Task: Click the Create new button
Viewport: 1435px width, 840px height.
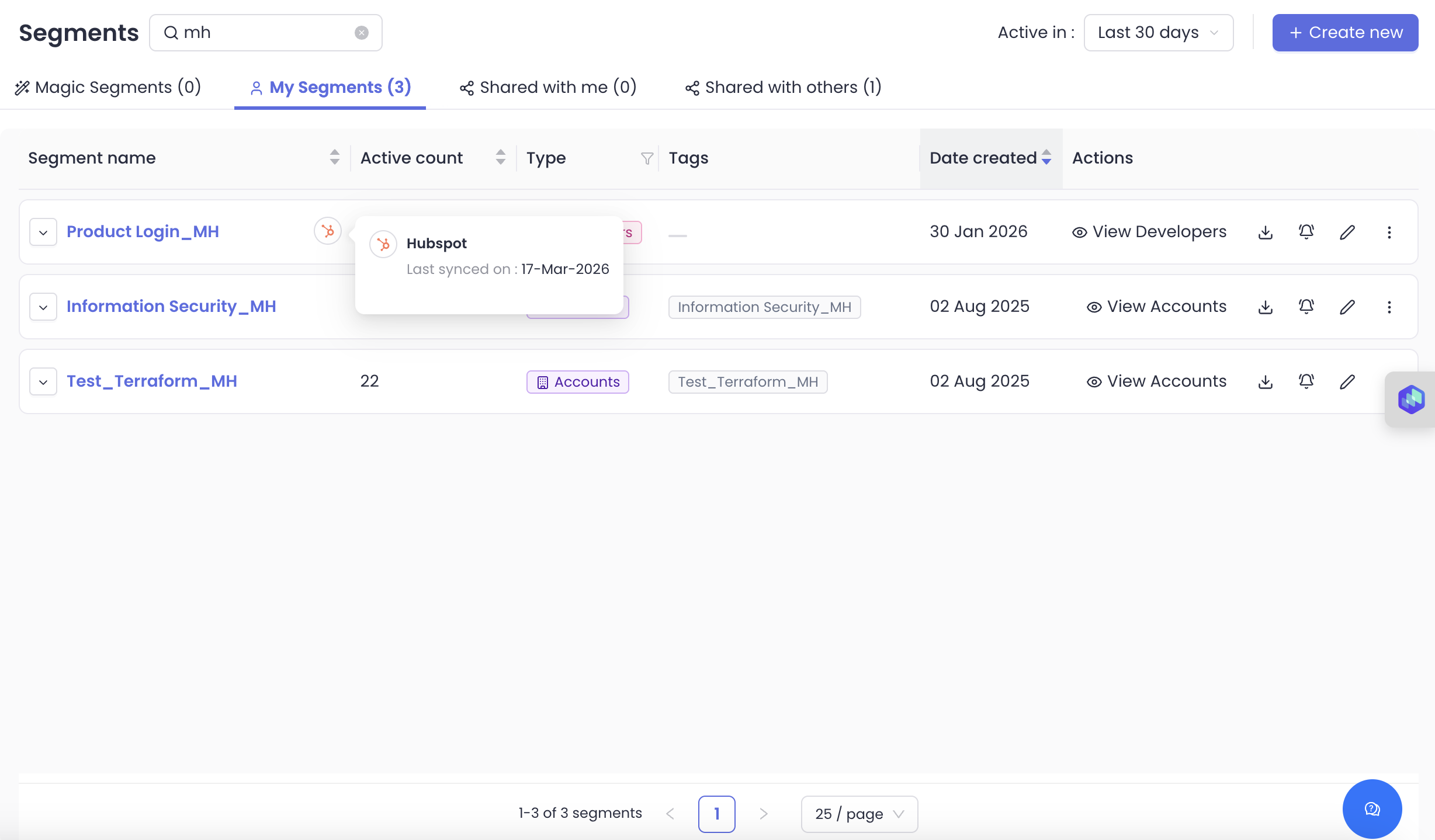Action: pos(1344,33)
